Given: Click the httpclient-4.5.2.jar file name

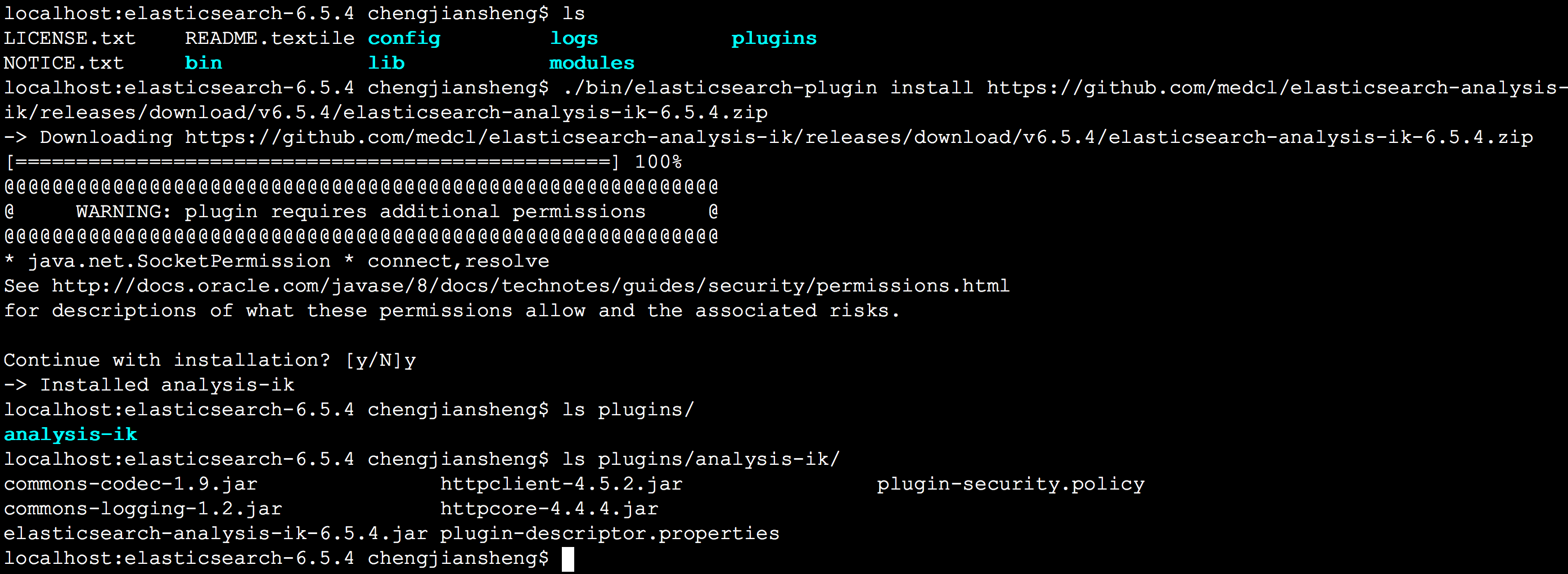Looking at the screenshot, I should tap(561, 484).
